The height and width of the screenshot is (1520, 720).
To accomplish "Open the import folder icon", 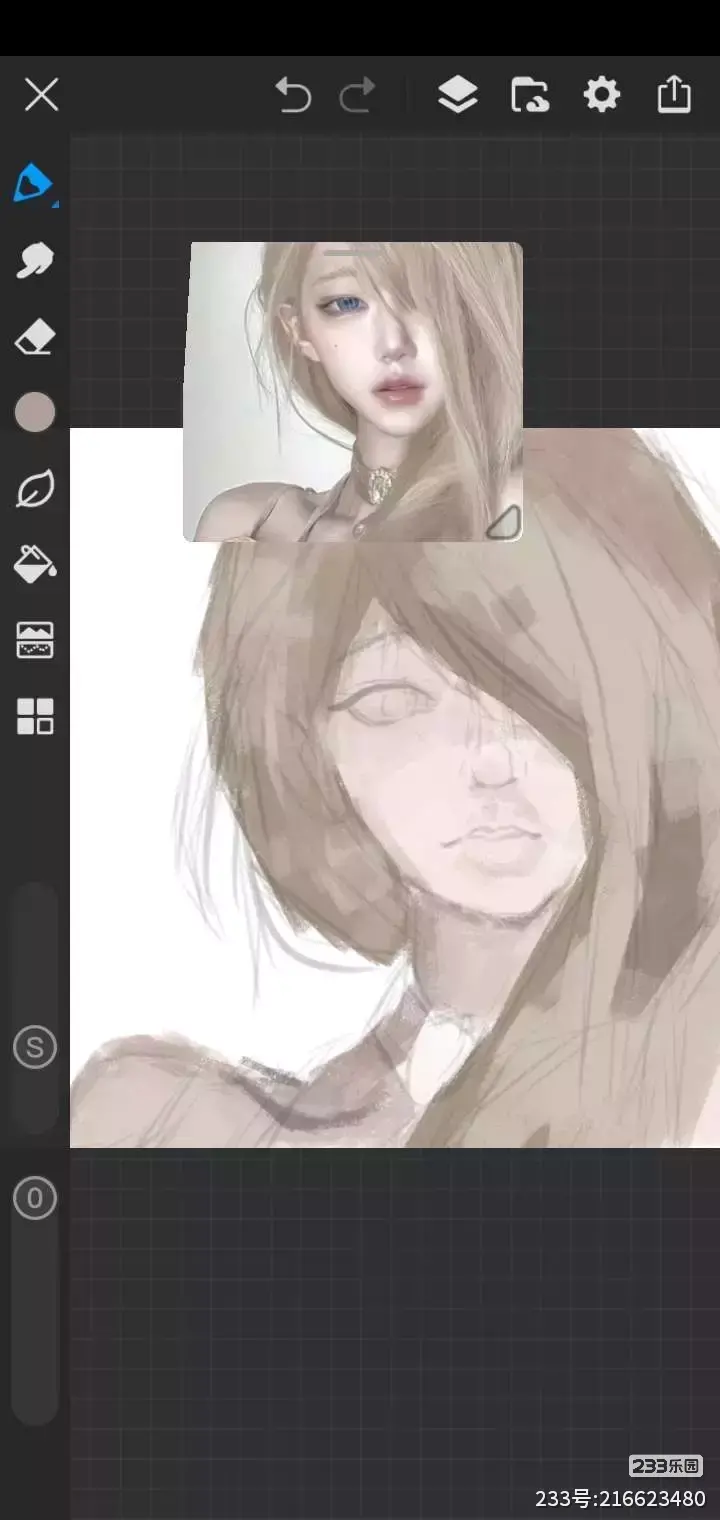I will click(529, 95).
